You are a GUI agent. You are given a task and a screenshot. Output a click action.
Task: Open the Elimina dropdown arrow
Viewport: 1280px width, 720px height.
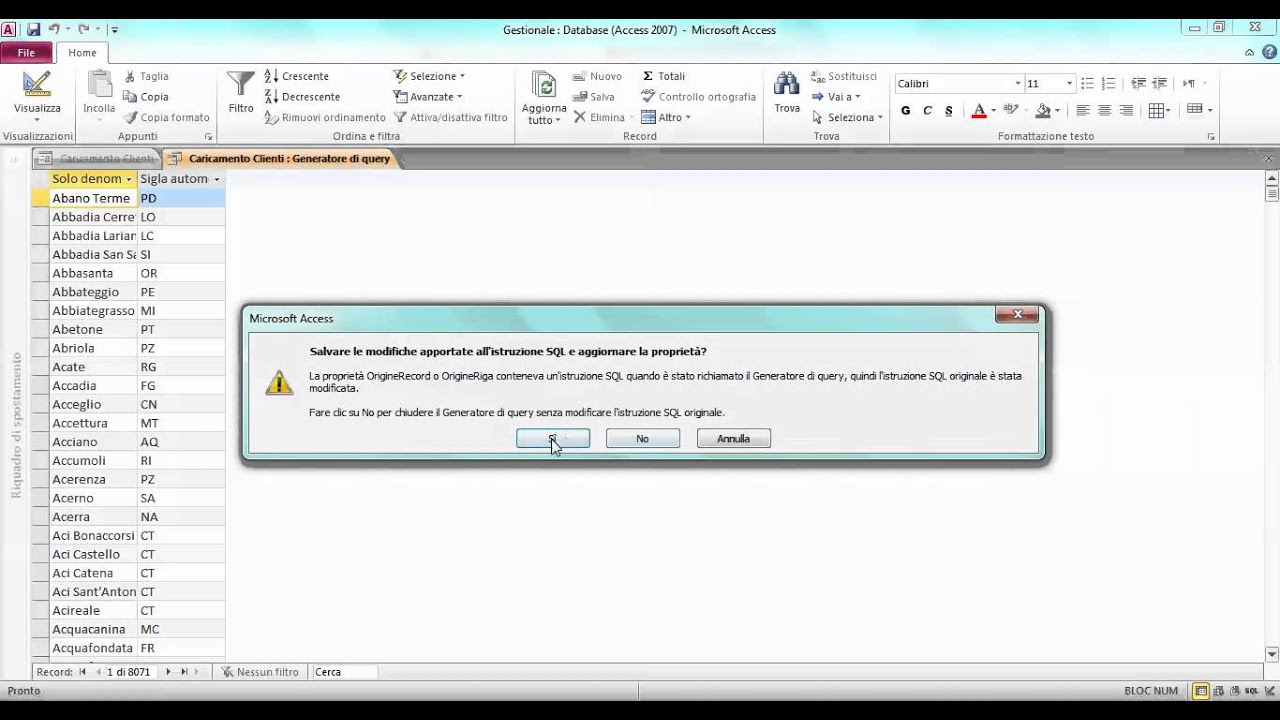pyautogui.click(x=634, y=118)
